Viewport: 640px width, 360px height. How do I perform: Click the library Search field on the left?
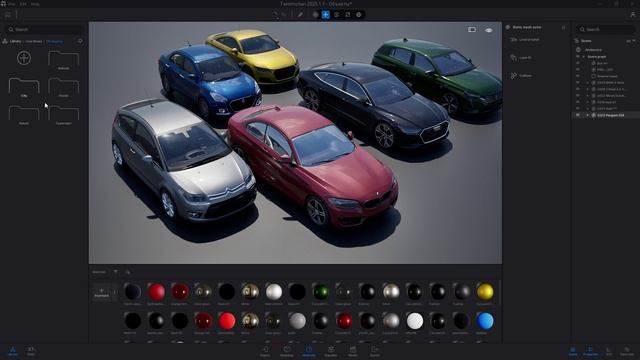45,29
